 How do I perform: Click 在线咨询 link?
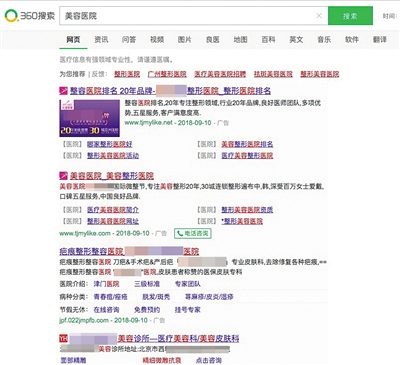click(106, 310)
